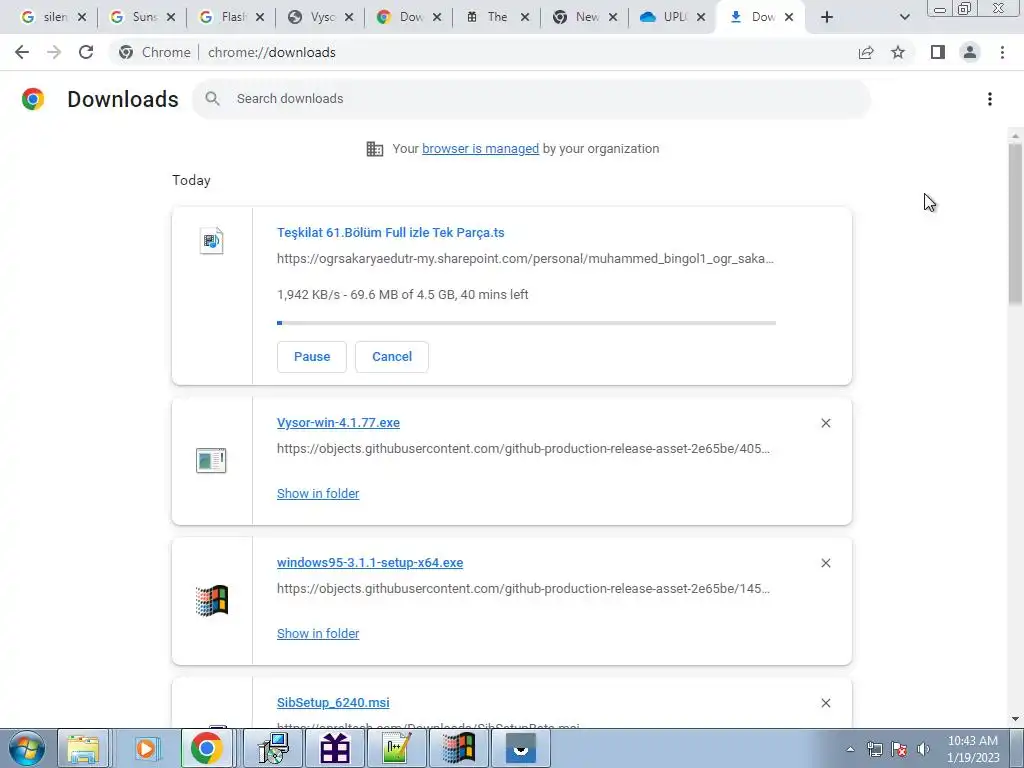1024x768 pixels.
Task: Click the scrollbar down arrow
Action: pyautogui.click(x=1015, y=719)
